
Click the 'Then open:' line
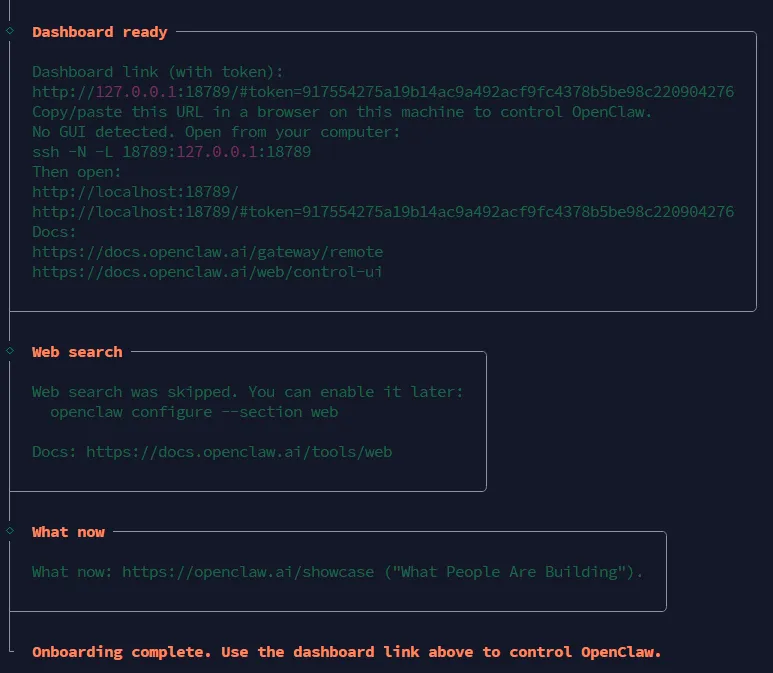pyautogui.click(x=76, y=172)
